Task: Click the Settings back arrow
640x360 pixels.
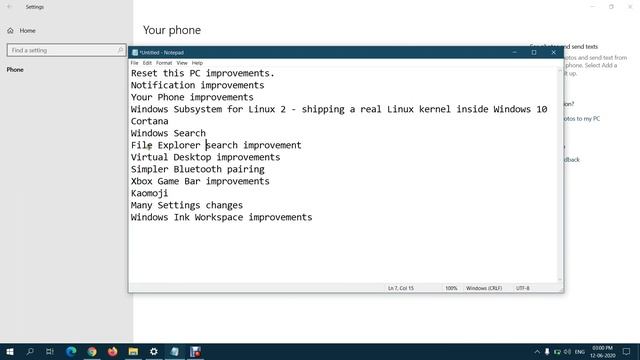Action: pos(9,7)
